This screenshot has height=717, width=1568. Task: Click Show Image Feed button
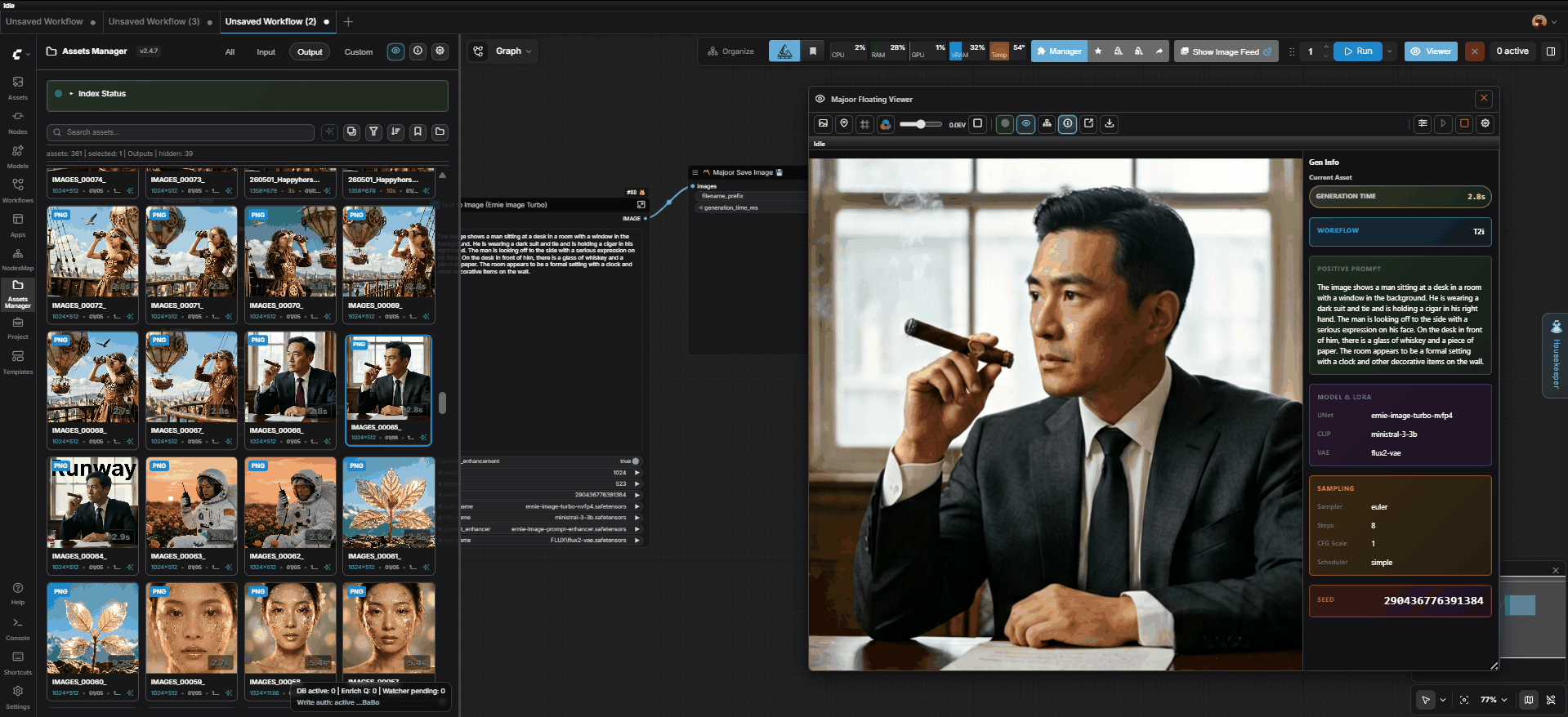tap(1225, 51)
